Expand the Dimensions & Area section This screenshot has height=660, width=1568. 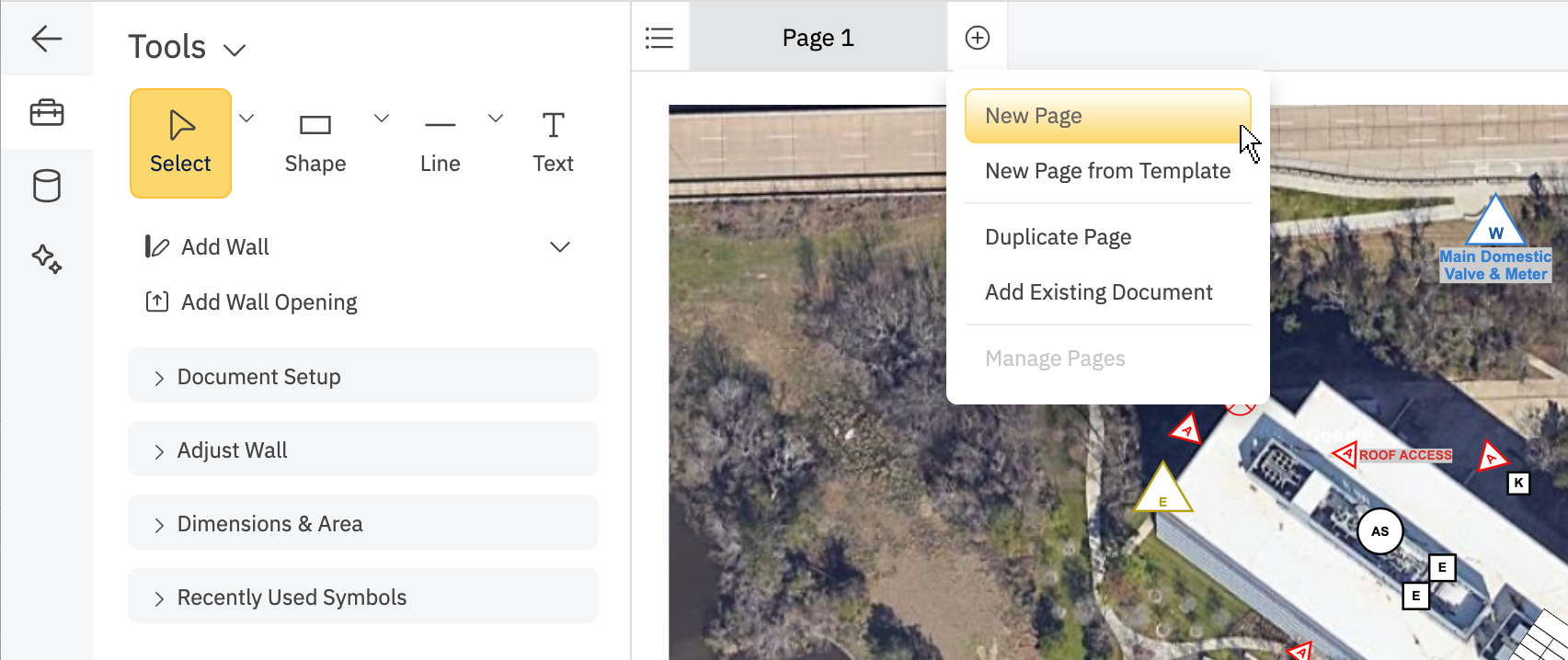(x=363, y=524)
